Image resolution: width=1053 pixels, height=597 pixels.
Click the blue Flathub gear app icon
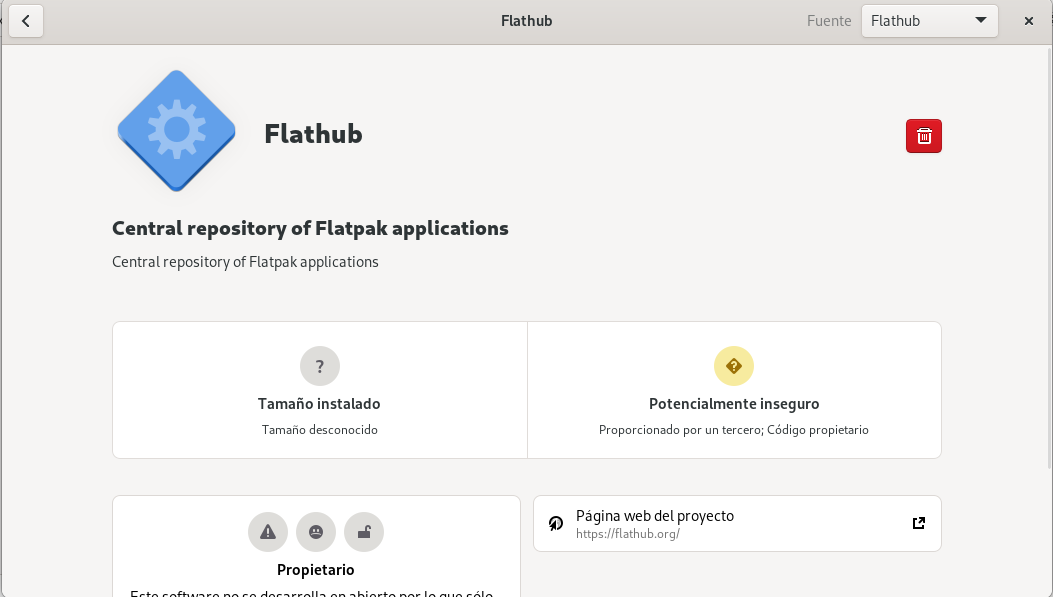tap(176, 130)
